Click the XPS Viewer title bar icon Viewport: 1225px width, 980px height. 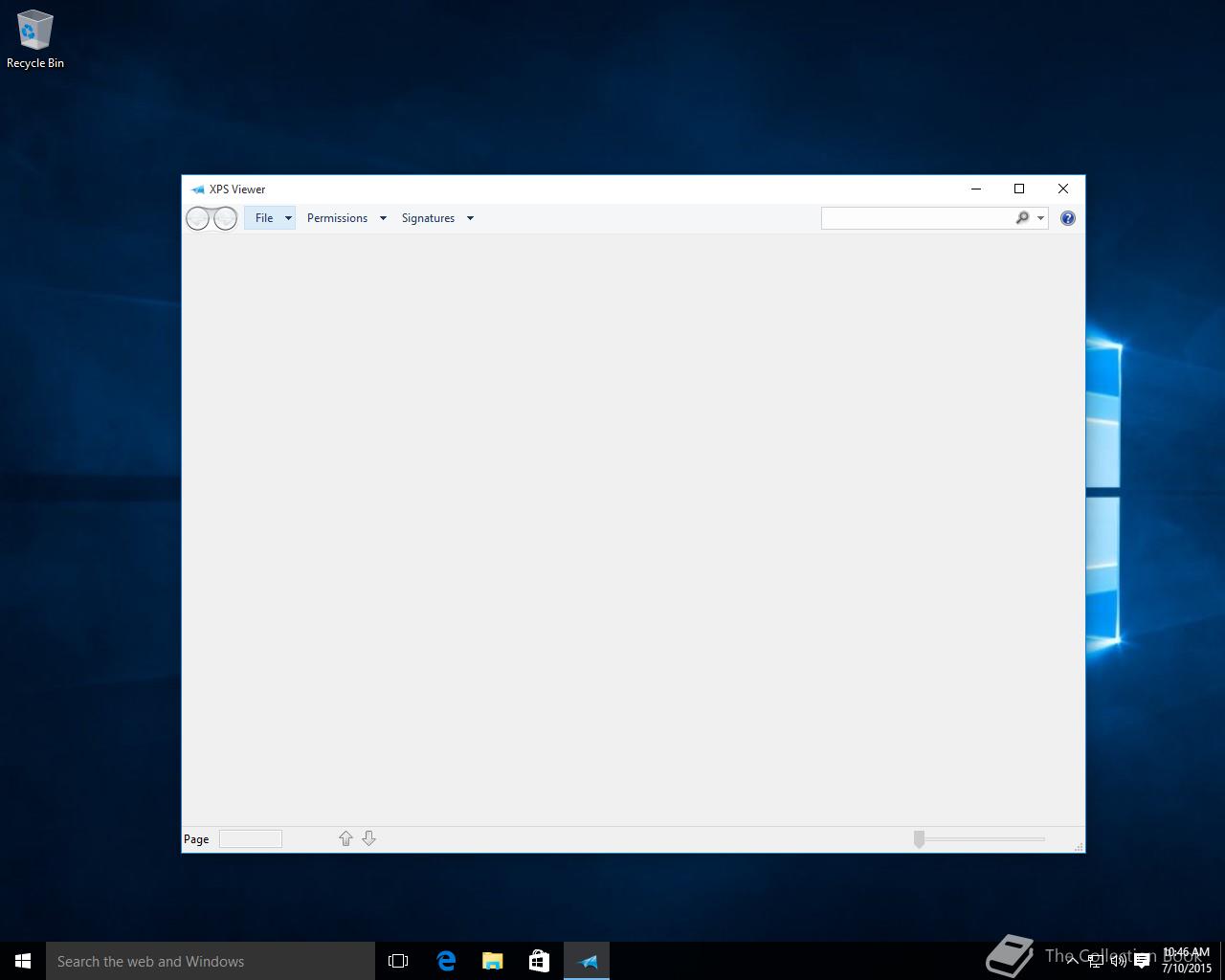197,189
